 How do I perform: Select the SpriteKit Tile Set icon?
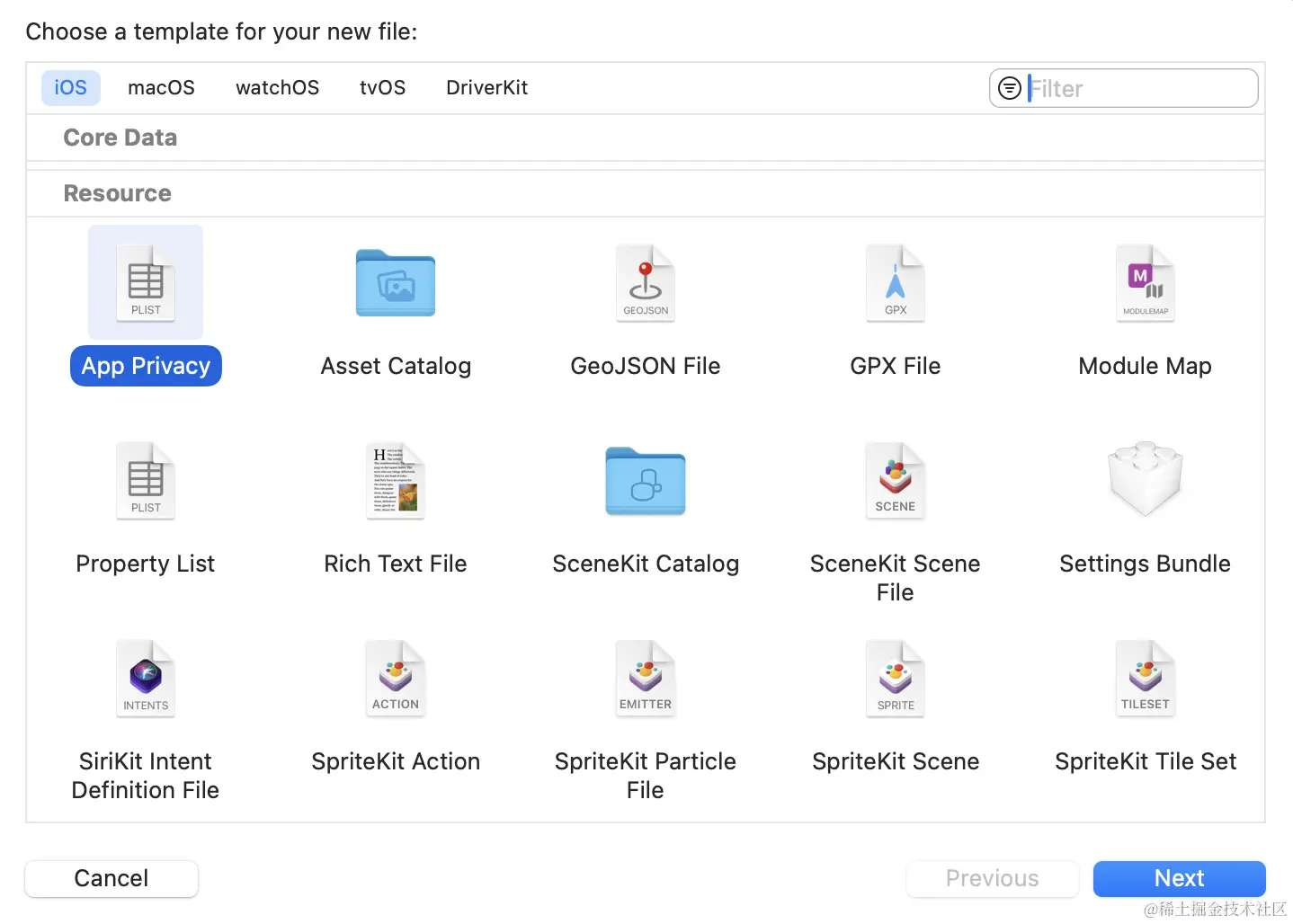(x=1146, y=678)
